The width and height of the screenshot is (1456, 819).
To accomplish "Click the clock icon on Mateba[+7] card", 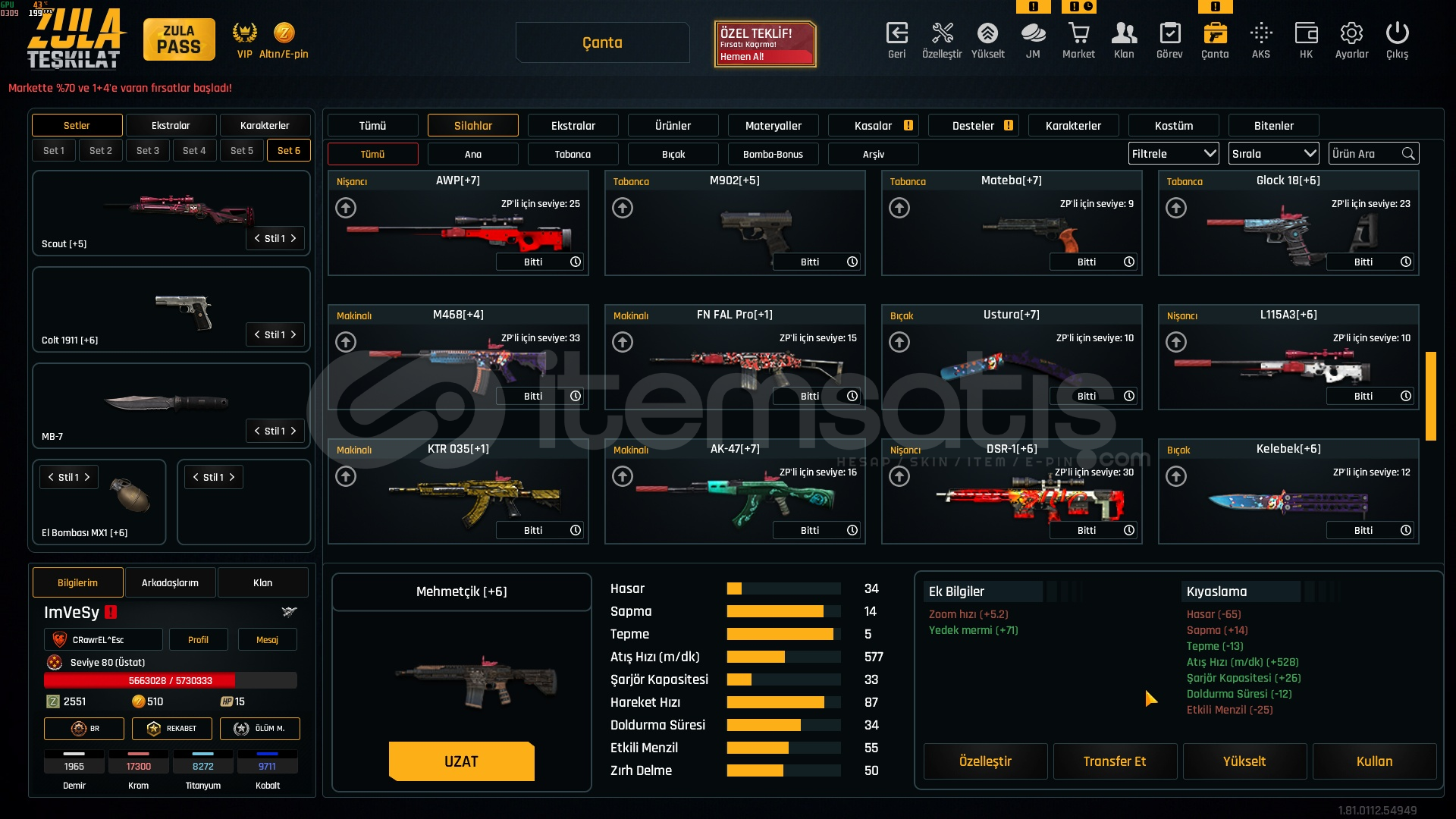I will coord(1129,262).
